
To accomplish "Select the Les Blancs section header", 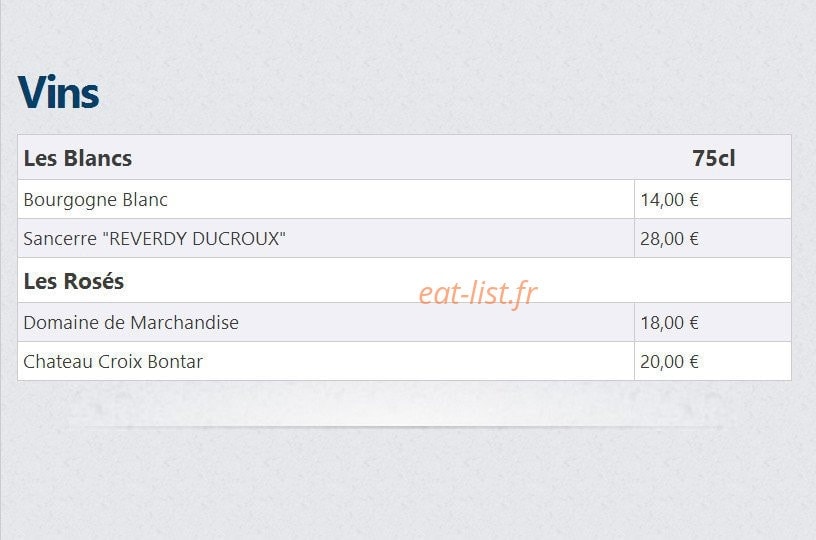I will coord(78,158).
